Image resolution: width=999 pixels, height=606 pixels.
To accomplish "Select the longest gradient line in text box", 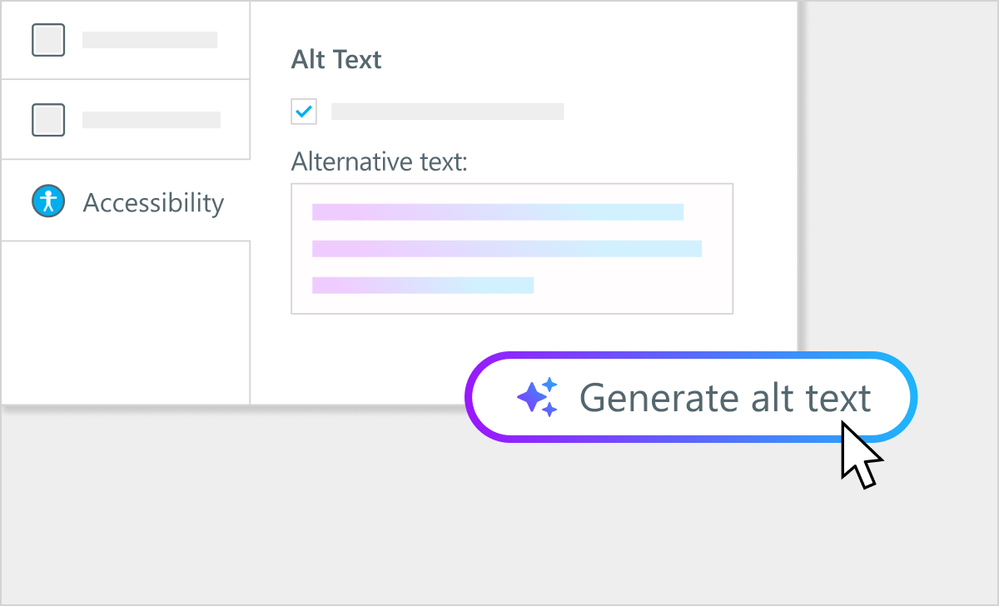I will click(506, 249).
